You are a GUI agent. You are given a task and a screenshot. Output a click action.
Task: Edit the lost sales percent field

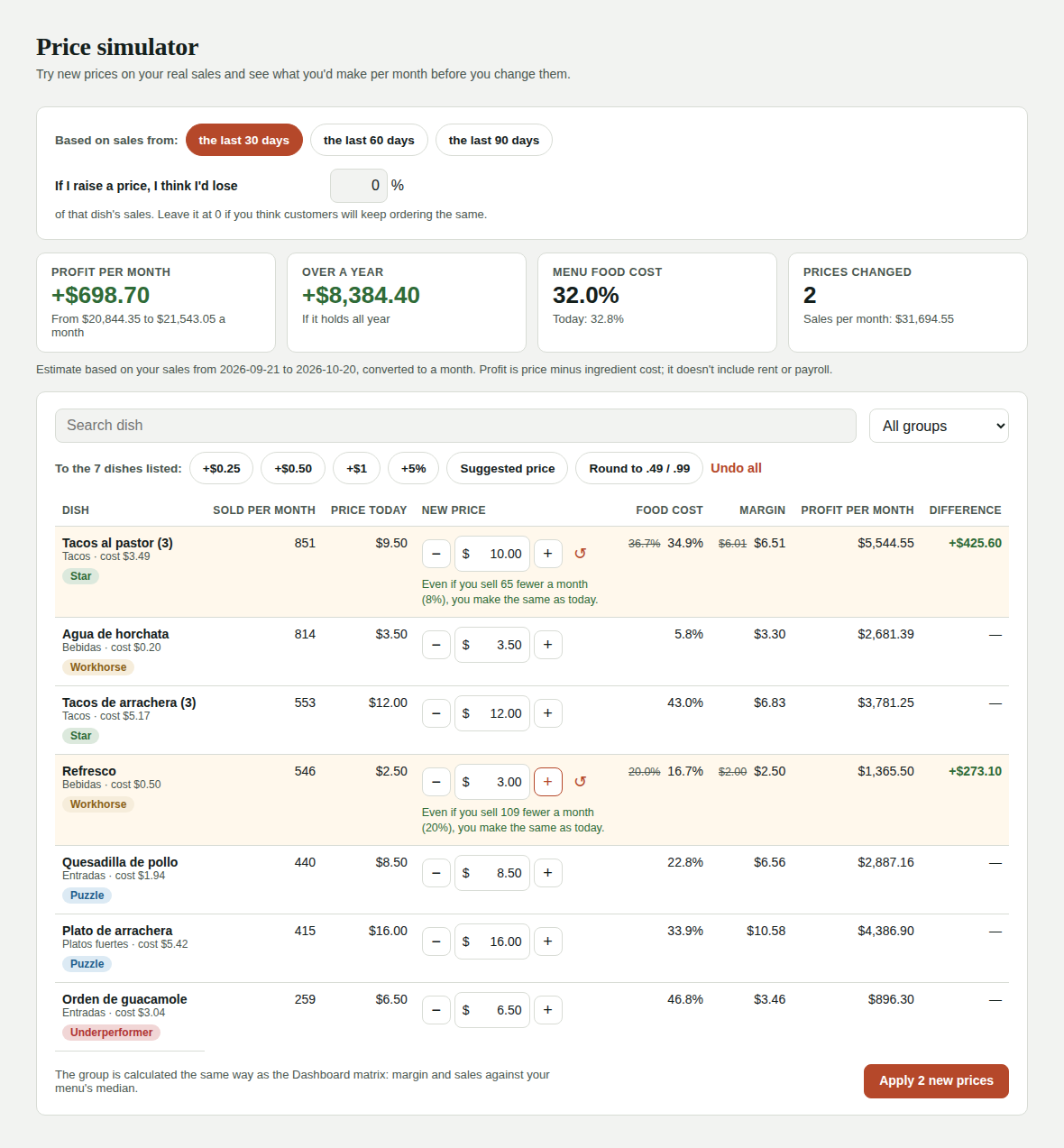point(359,186)
